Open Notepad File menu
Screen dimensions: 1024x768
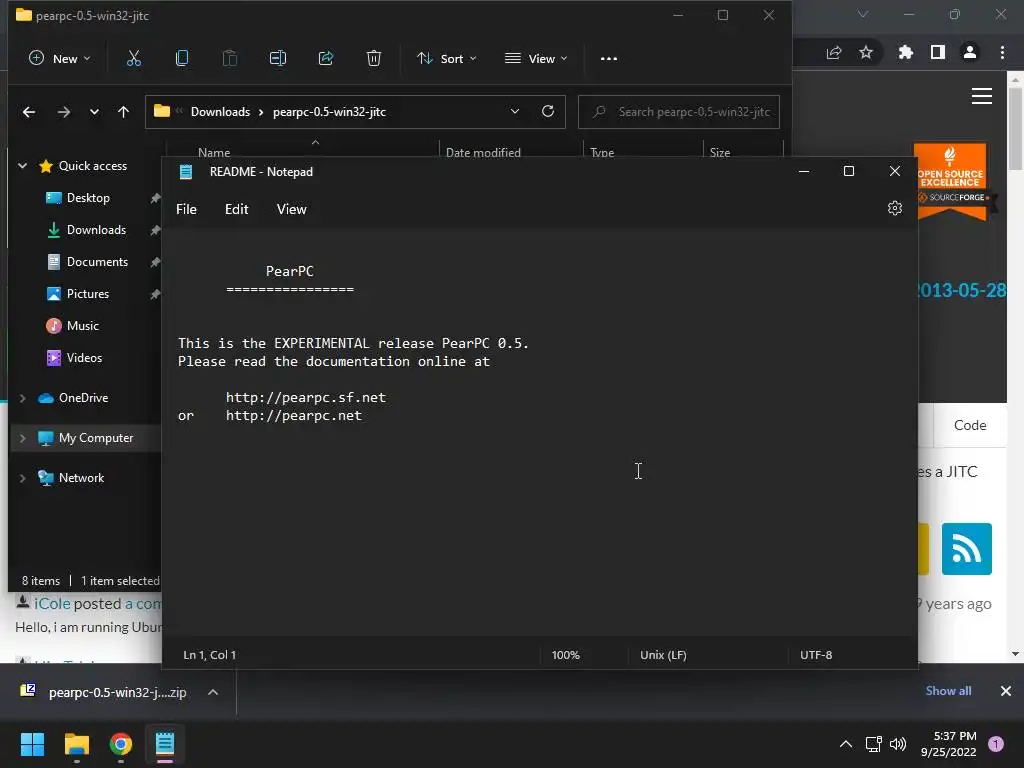(x=186, y=210)
